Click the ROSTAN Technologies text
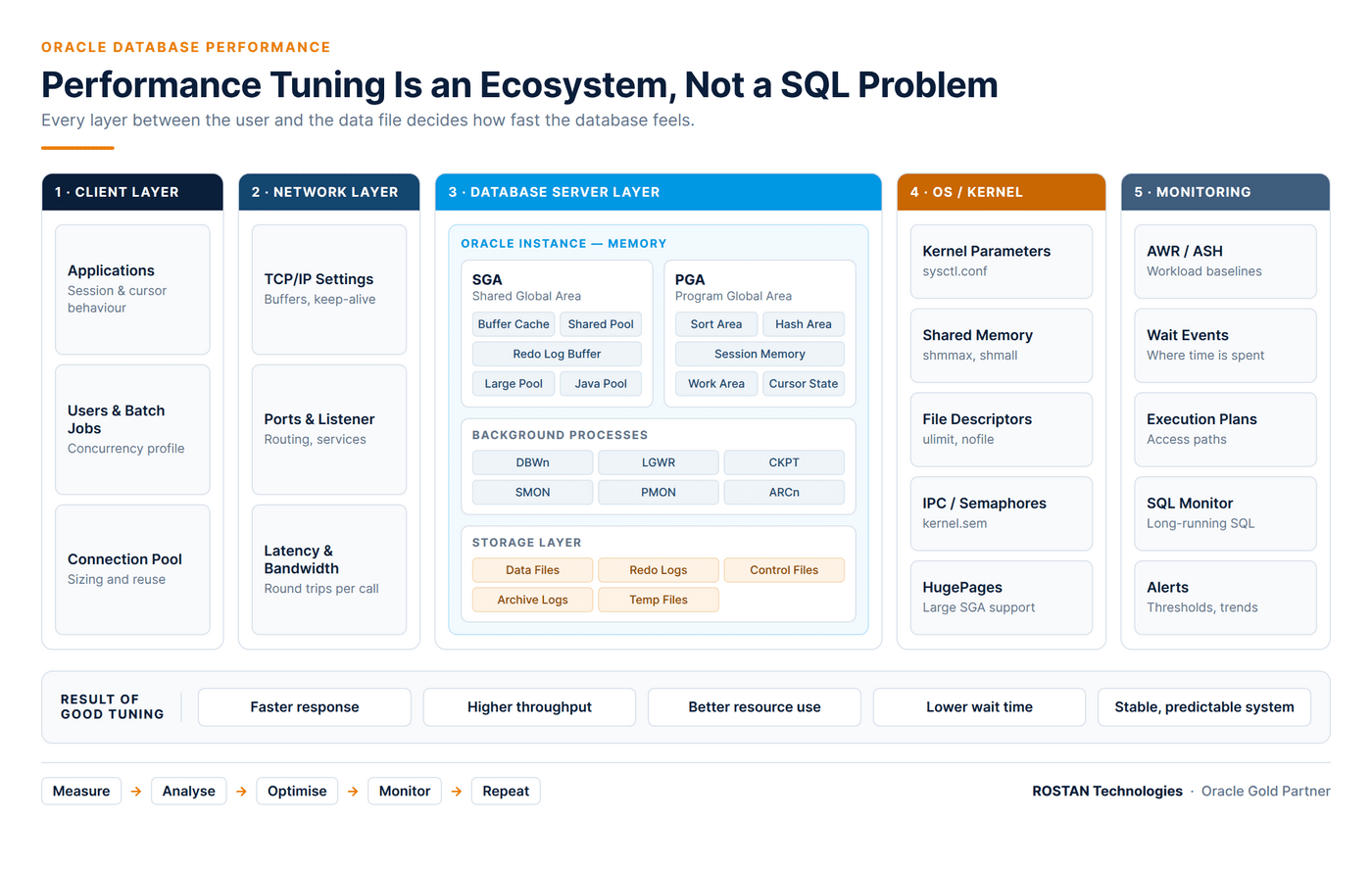The image size is (1372, 869). (1107, 792)
